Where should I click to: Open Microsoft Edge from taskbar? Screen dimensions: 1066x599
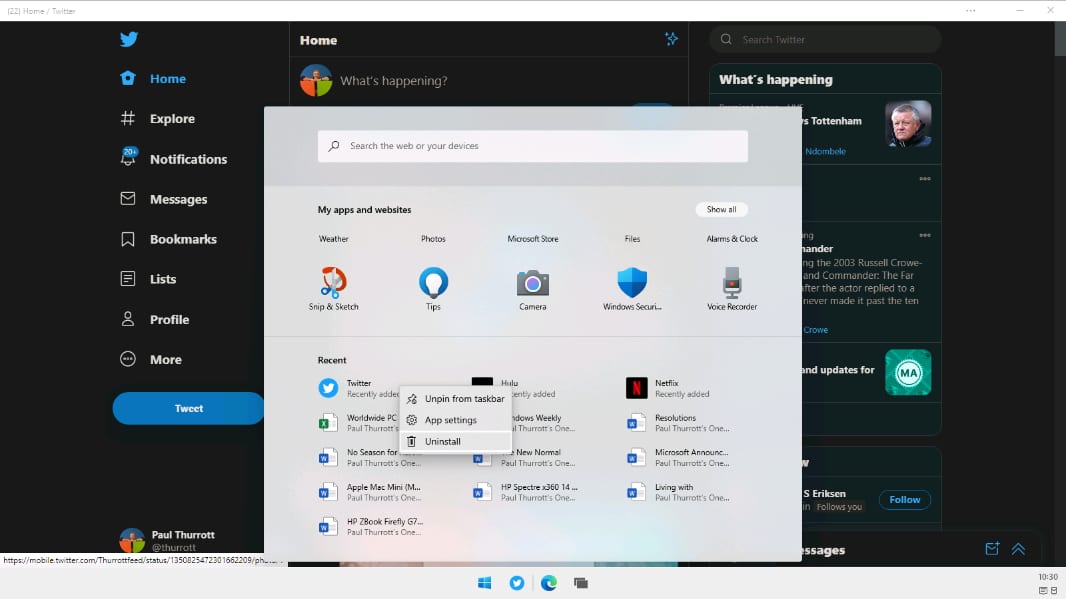pyautogui.click(x=549, y=583)
